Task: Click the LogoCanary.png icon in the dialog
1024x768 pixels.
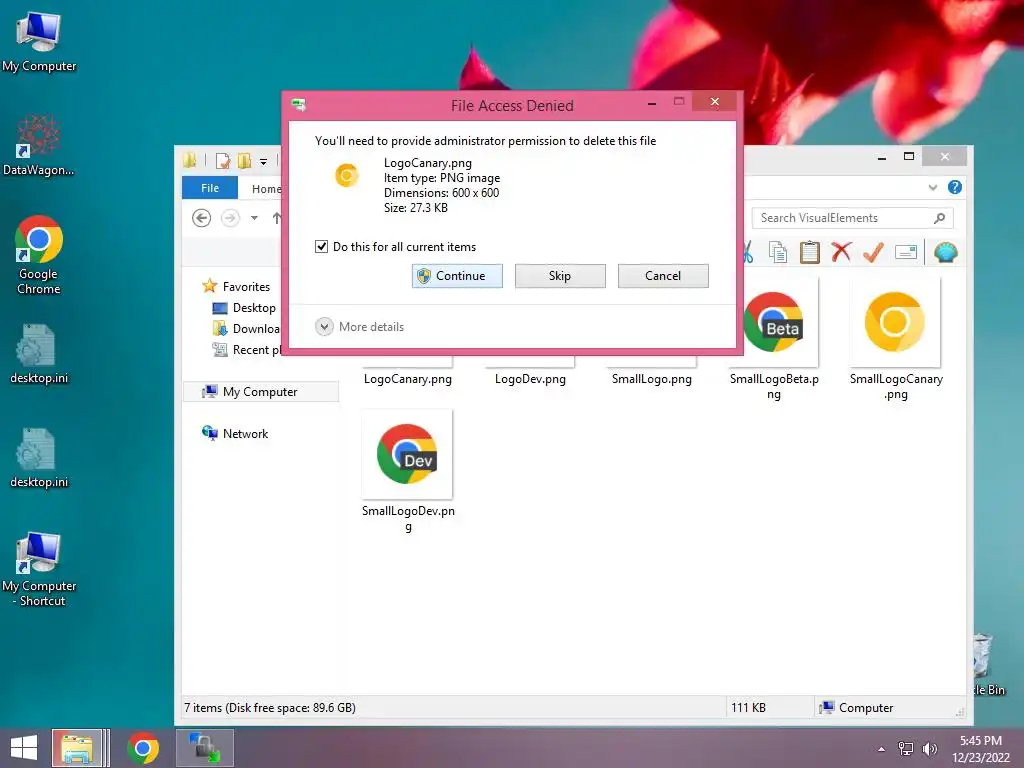Action: click(347, 175)
